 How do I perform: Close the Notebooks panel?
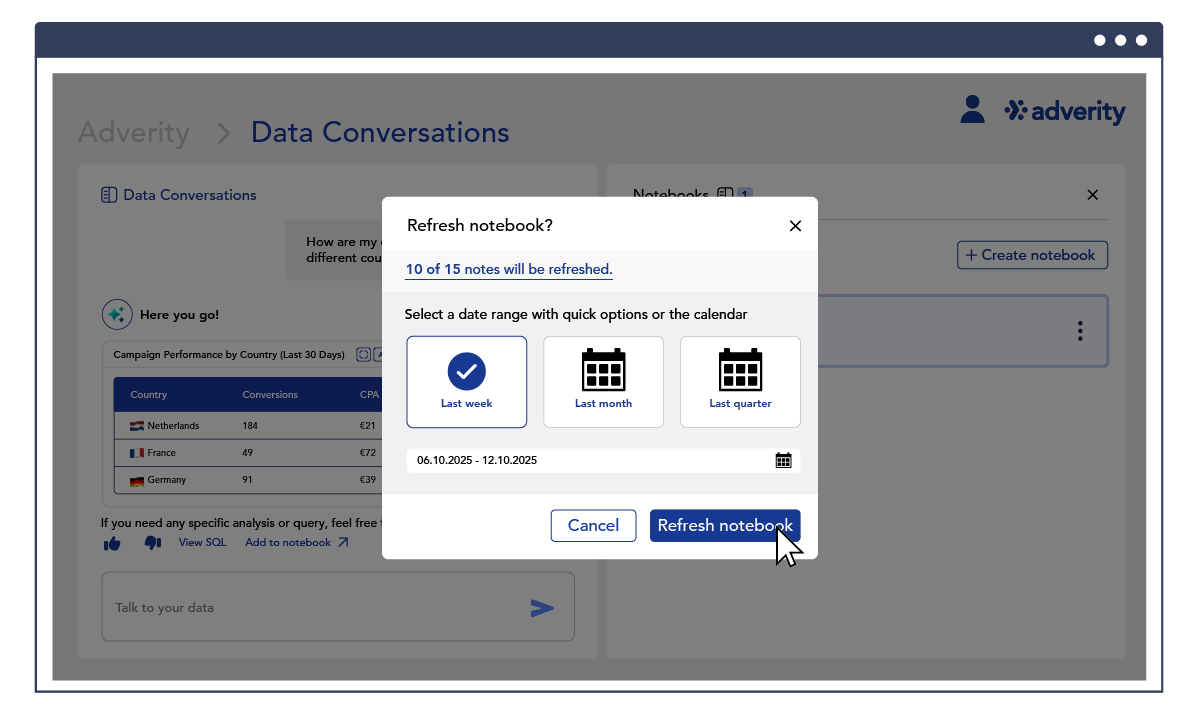(1092, 195)
